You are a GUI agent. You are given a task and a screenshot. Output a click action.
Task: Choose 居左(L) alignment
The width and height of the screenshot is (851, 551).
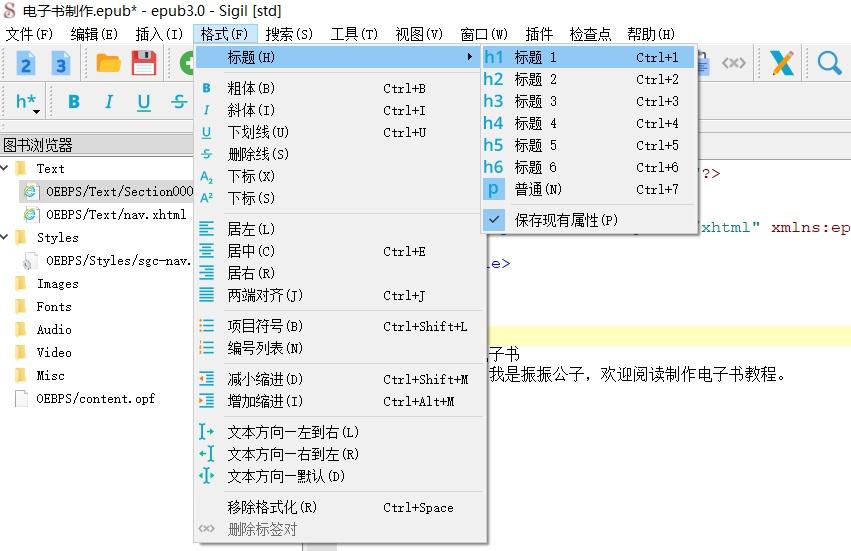(x=340, y=229)
